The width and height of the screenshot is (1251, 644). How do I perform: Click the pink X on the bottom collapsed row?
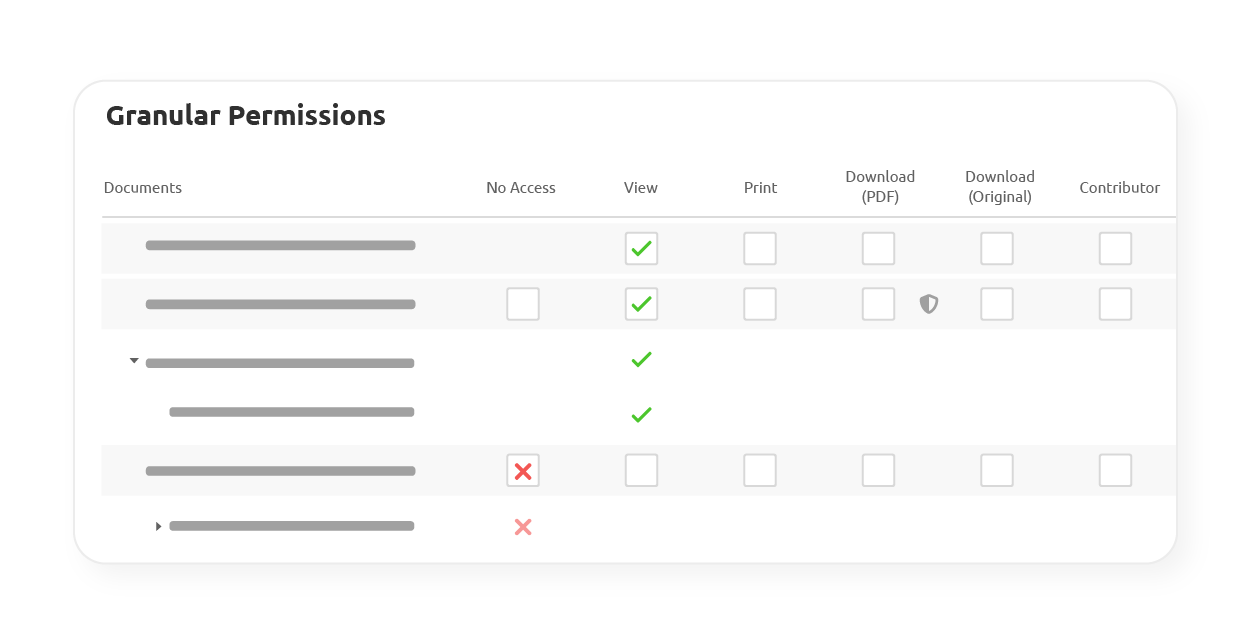(x=523, y=527)
